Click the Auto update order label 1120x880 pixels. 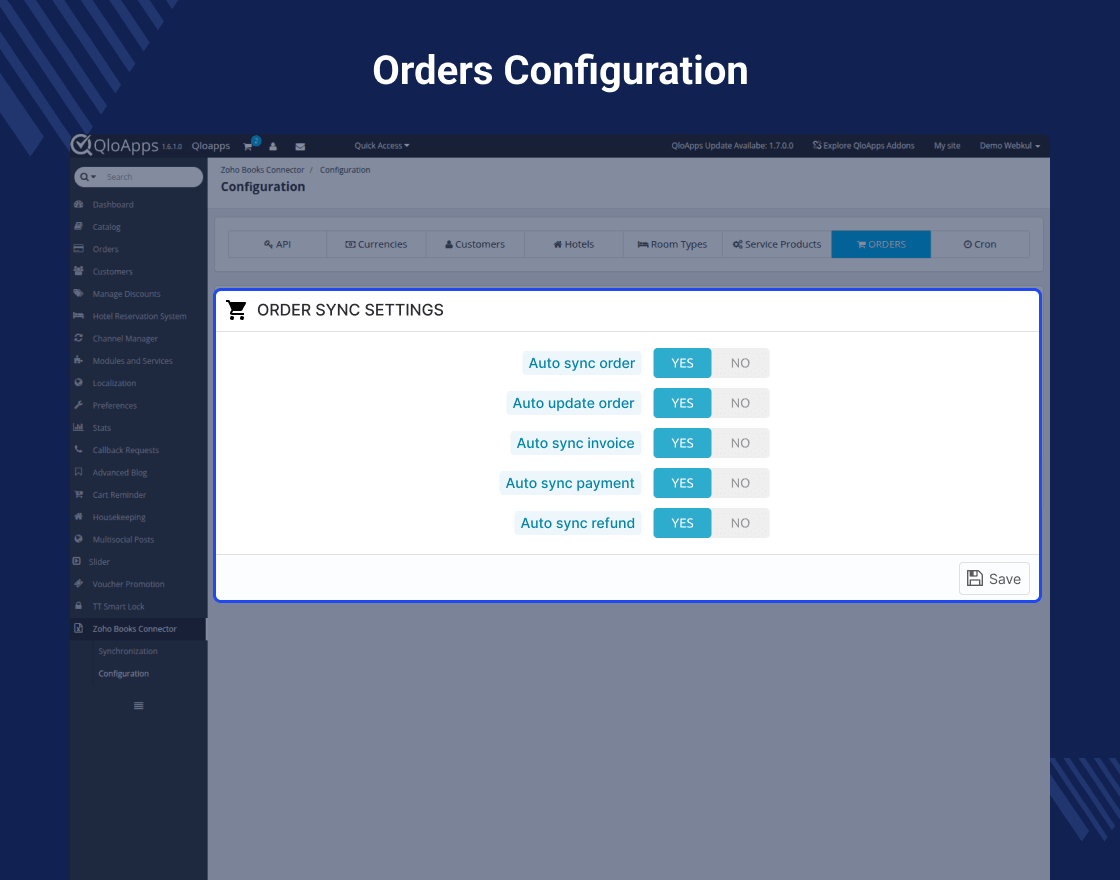click(573, 403)
